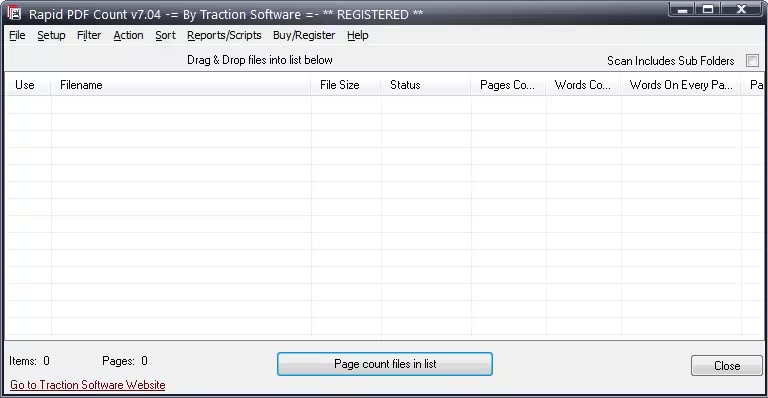This screenshot has height=398, width=768.
Task: Click Page count files in list button
Action: click(x=385, y=364)
